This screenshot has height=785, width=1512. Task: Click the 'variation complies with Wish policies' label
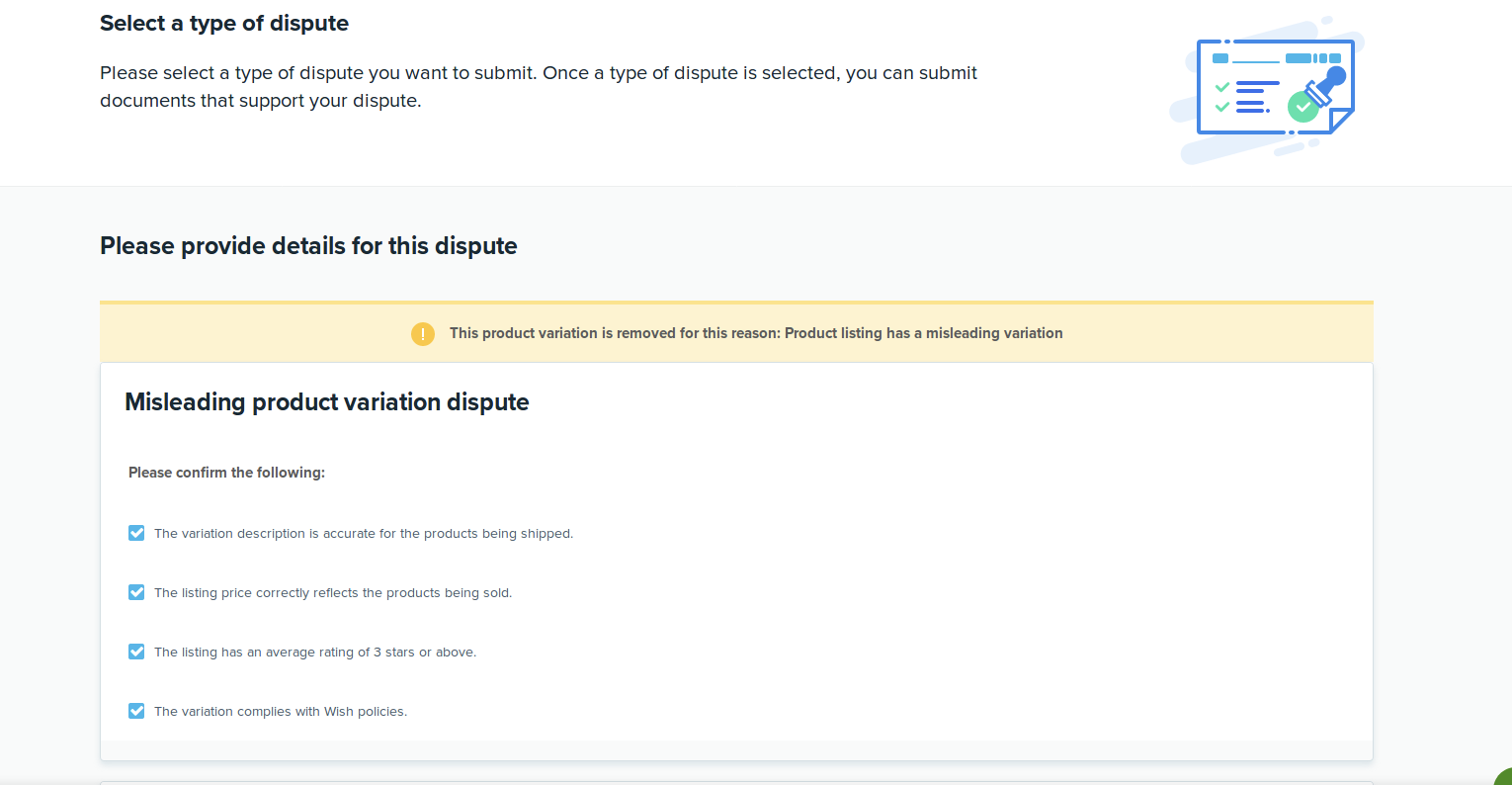click(x=280, y=712)
